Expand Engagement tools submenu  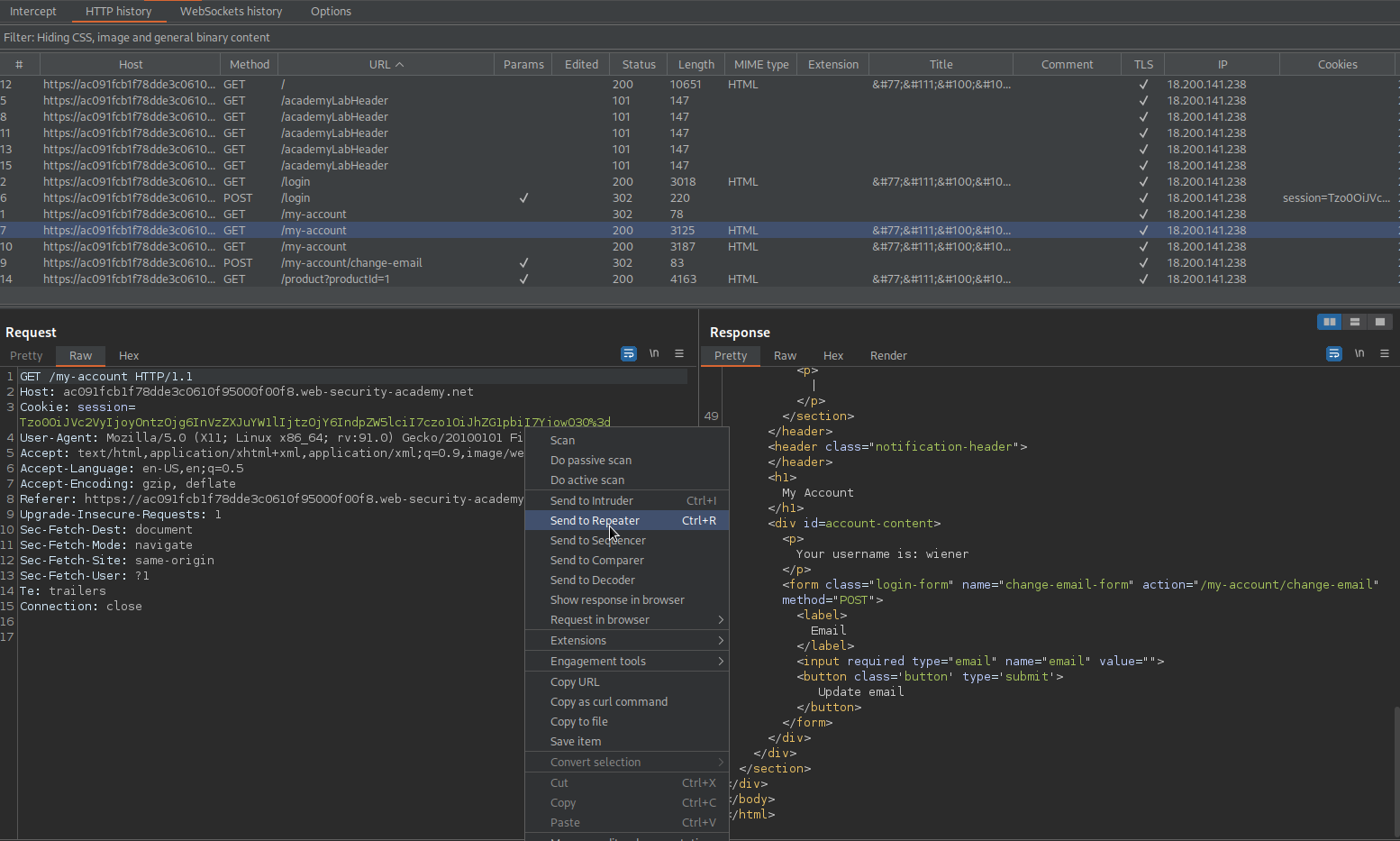point(627,662)
